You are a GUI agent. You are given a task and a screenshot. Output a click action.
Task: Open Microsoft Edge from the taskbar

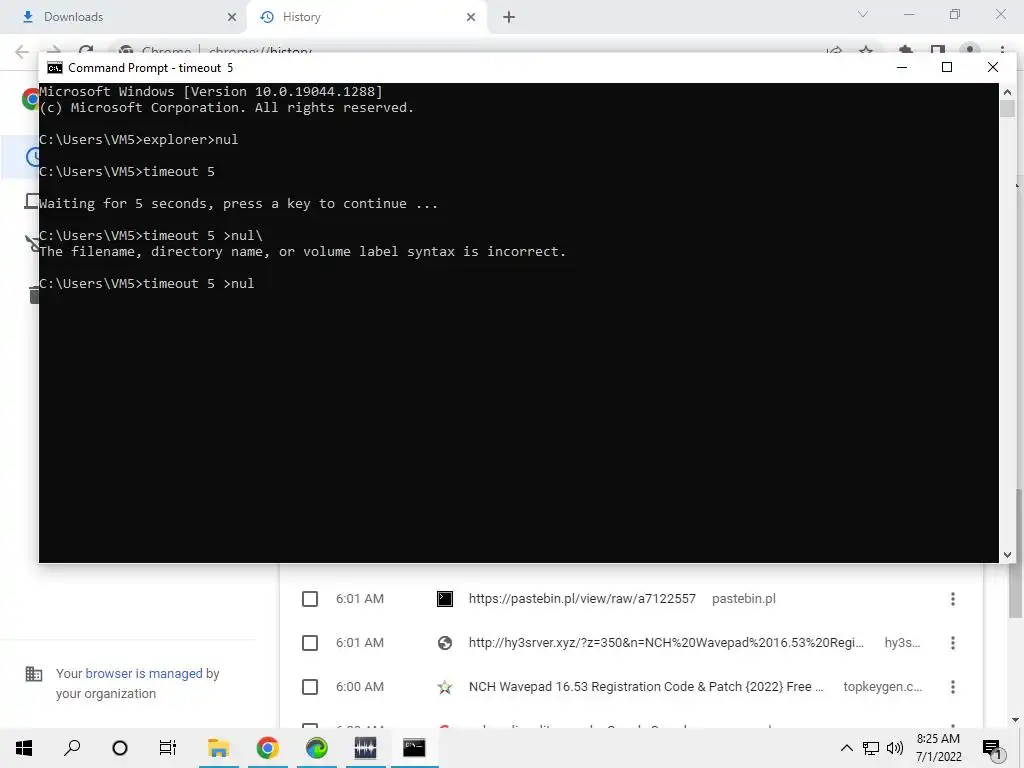[317, 748]
